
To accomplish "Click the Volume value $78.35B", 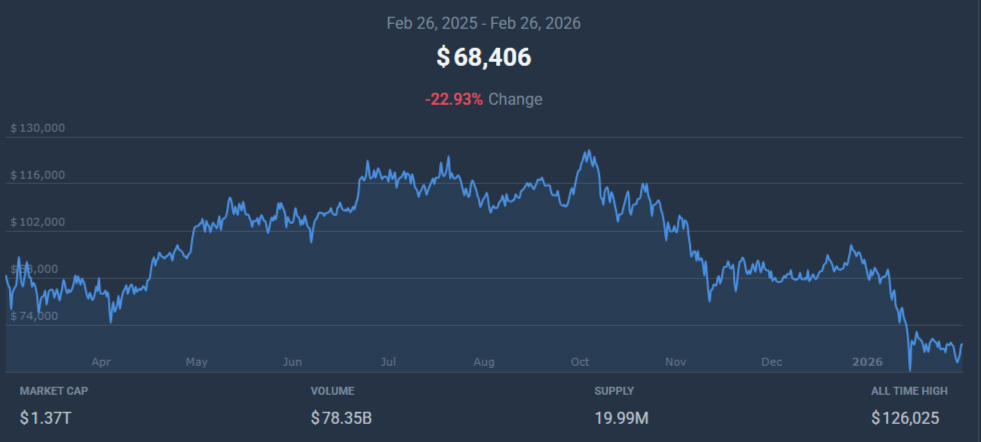I will click(341, 417).
